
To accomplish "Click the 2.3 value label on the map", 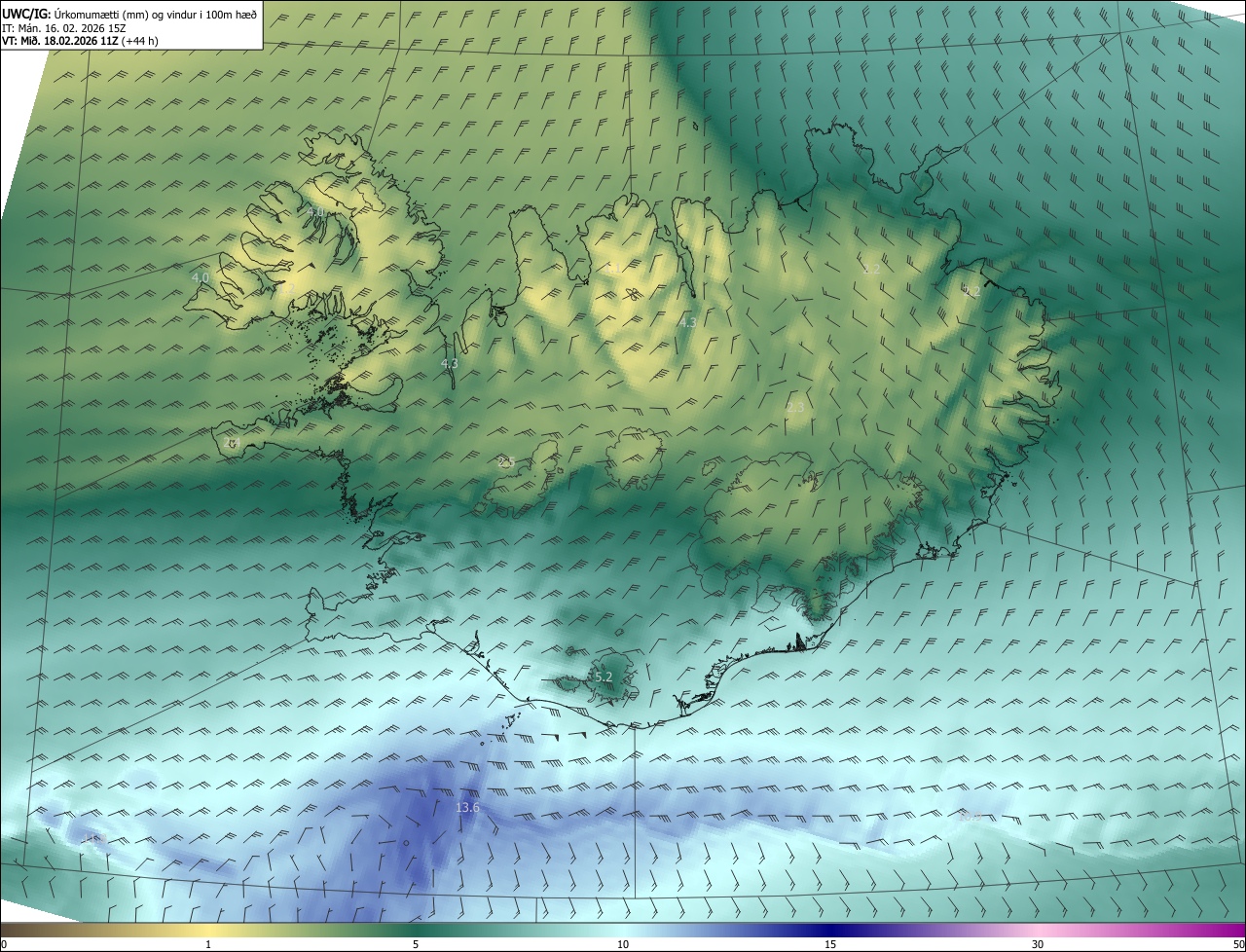I will 795,407.
